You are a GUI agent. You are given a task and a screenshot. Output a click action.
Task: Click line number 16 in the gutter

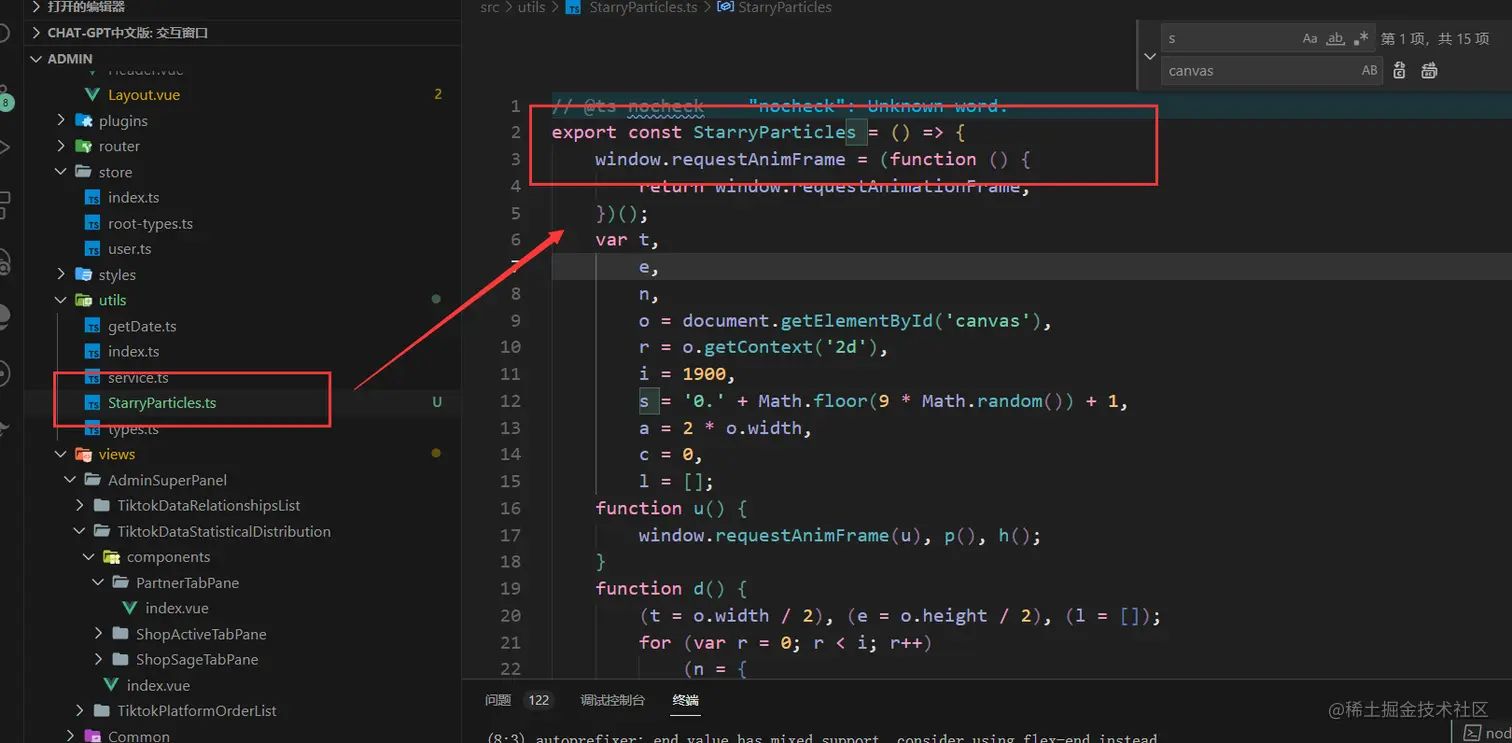[x=510, y=508]
